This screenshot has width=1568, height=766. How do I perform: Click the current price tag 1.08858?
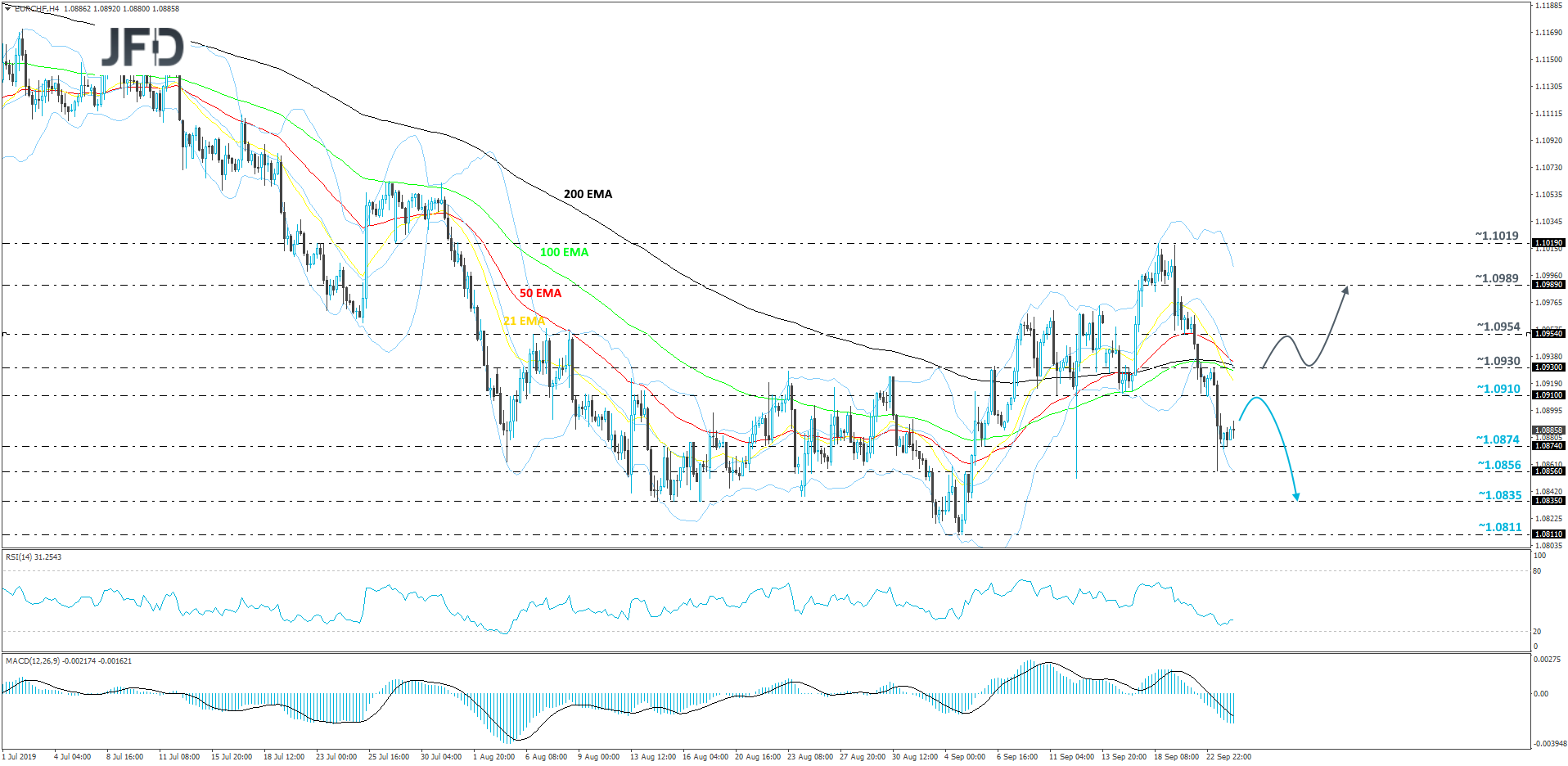(x=1548, y=430)
